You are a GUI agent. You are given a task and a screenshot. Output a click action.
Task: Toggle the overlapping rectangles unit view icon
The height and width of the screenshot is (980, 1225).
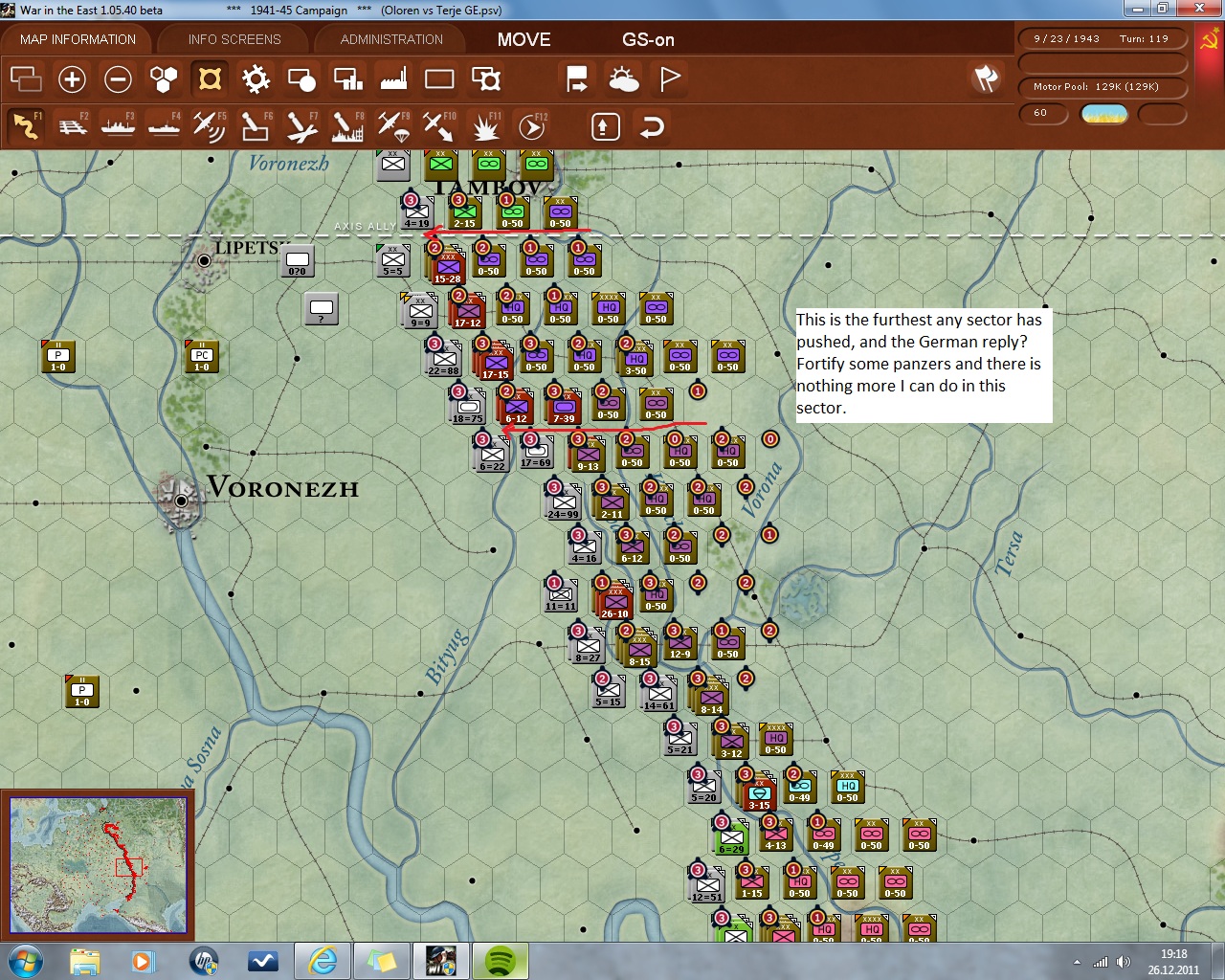(26, 78)
